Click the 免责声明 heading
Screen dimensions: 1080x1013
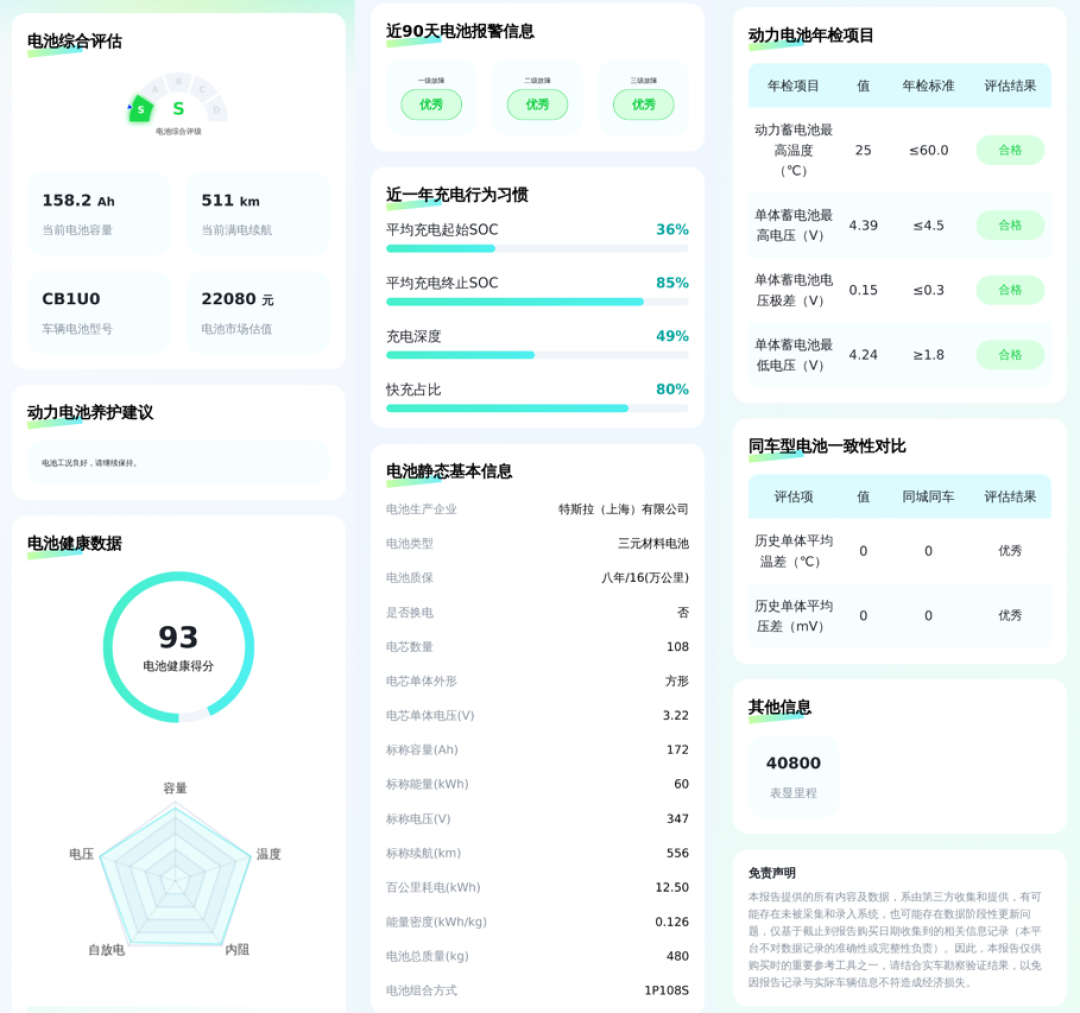tap(771, 873)
